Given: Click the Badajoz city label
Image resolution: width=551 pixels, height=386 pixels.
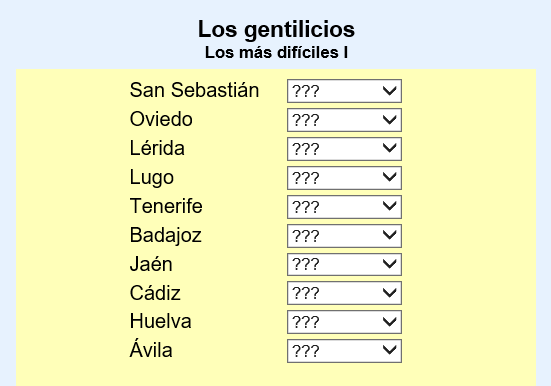Looking at the screenshot, I should coord(166,235).
